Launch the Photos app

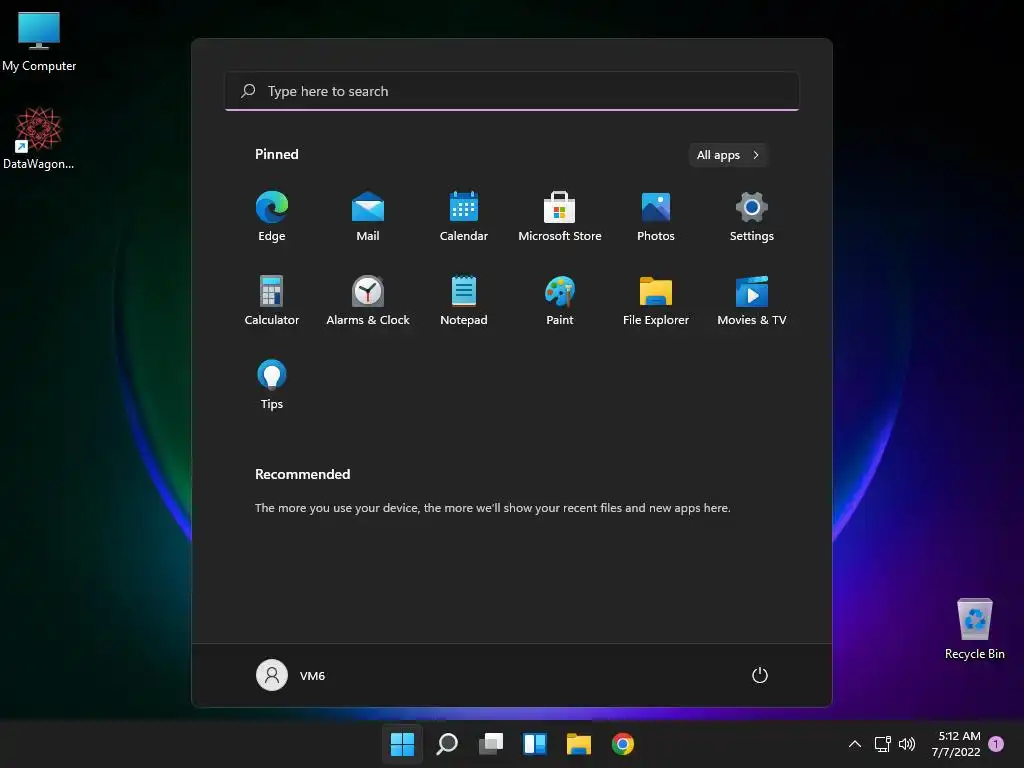point(656,216)
